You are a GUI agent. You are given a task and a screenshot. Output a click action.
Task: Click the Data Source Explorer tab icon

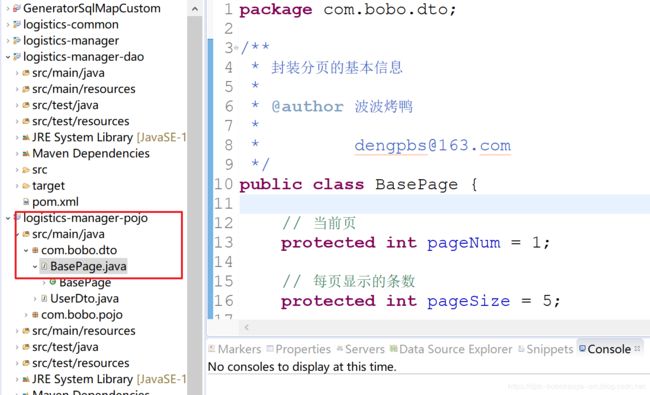(x=393, y=349)
